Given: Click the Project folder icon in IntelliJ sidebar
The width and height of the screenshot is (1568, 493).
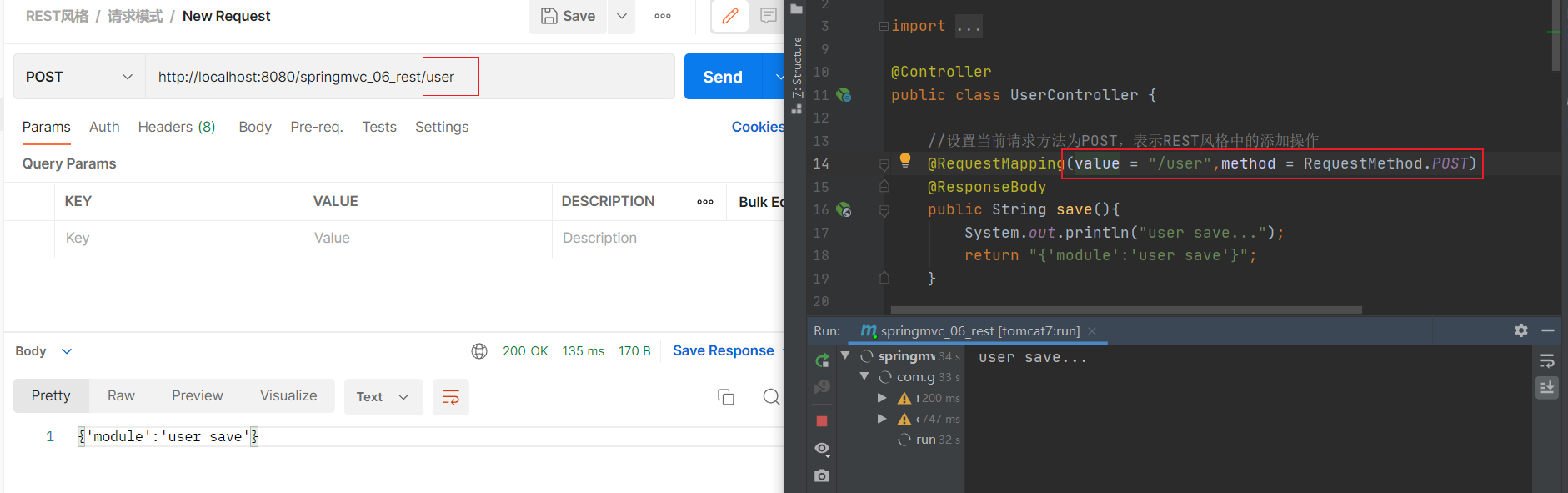Looking at the screenshot, I should coord(797,9).
